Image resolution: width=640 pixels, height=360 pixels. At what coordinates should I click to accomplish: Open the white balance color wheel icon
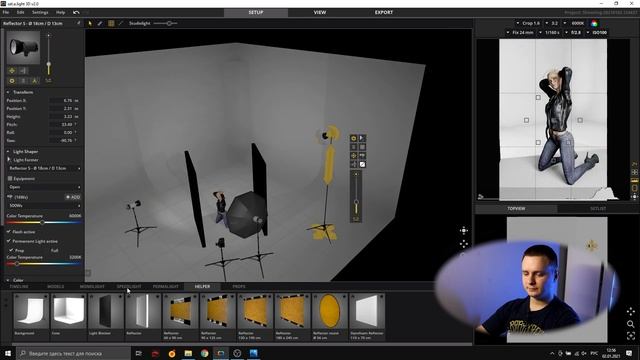point(594,23)
